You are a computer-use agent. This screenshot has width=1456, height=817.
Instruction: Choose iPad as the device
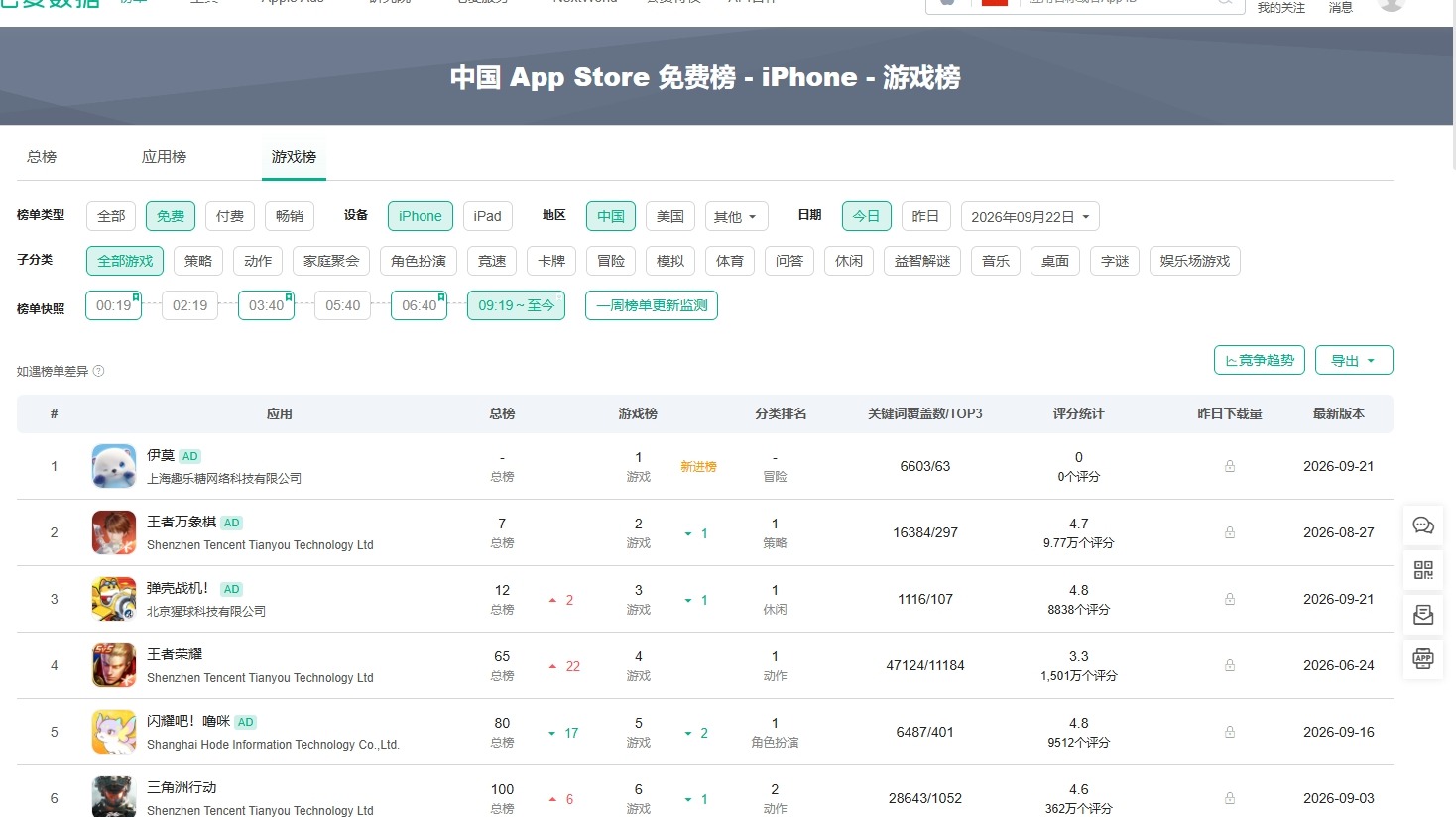[x=488, y=216]
